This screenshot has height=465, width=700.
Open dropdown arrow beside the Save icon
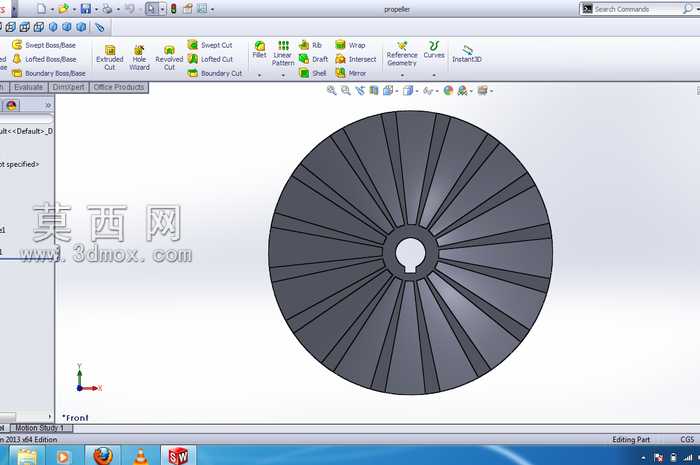96,9
